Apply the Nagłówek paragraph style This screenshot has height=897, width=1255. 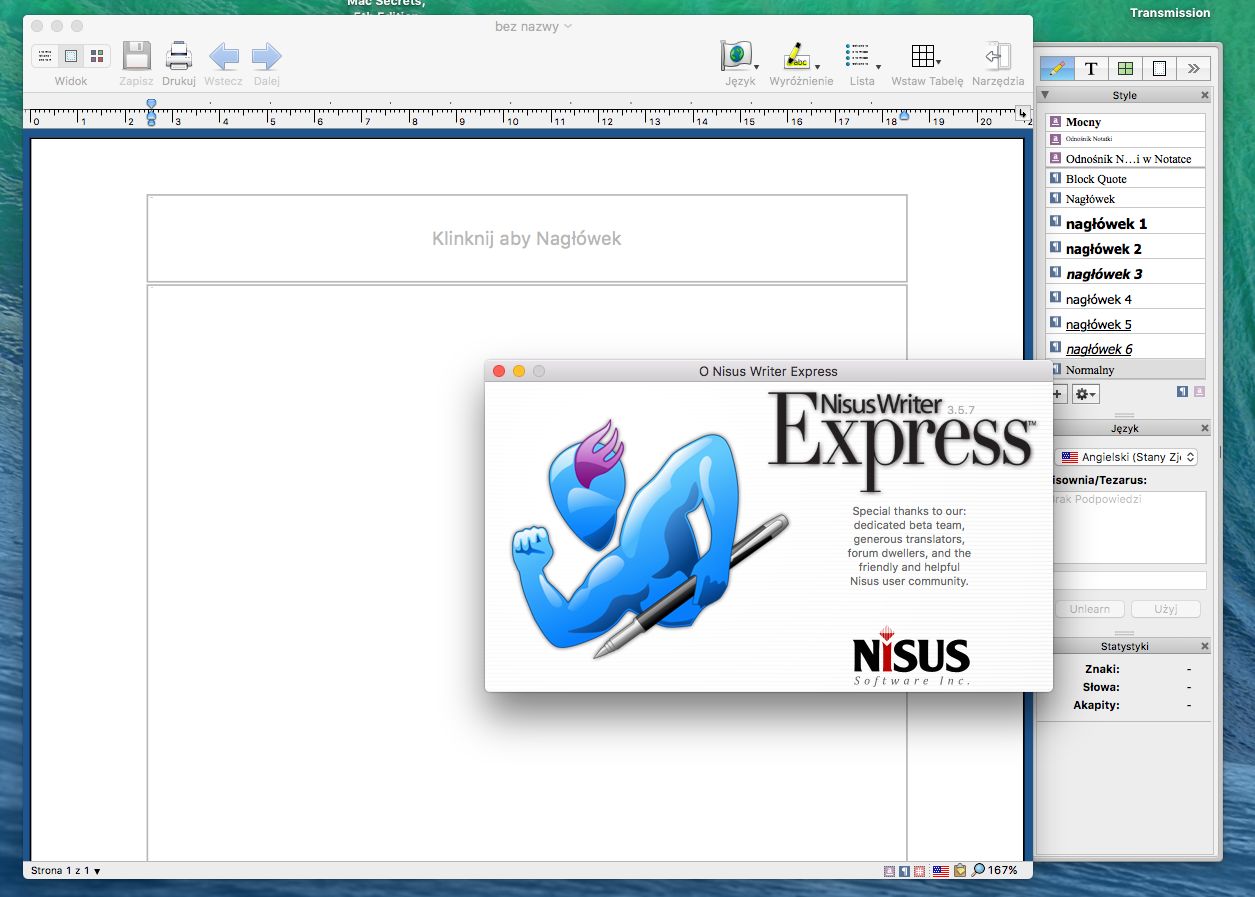[x=1125, y=198]
